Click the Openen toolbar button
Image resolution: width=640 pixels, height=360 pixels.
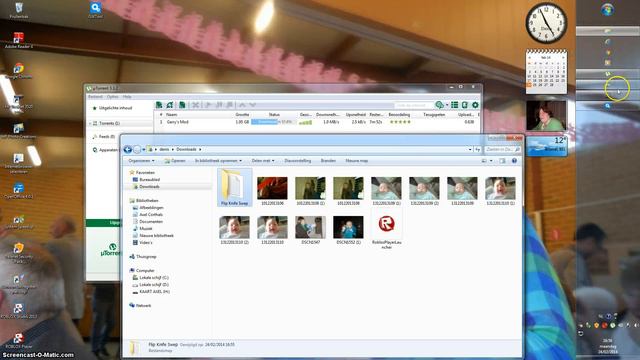(175, 161)
